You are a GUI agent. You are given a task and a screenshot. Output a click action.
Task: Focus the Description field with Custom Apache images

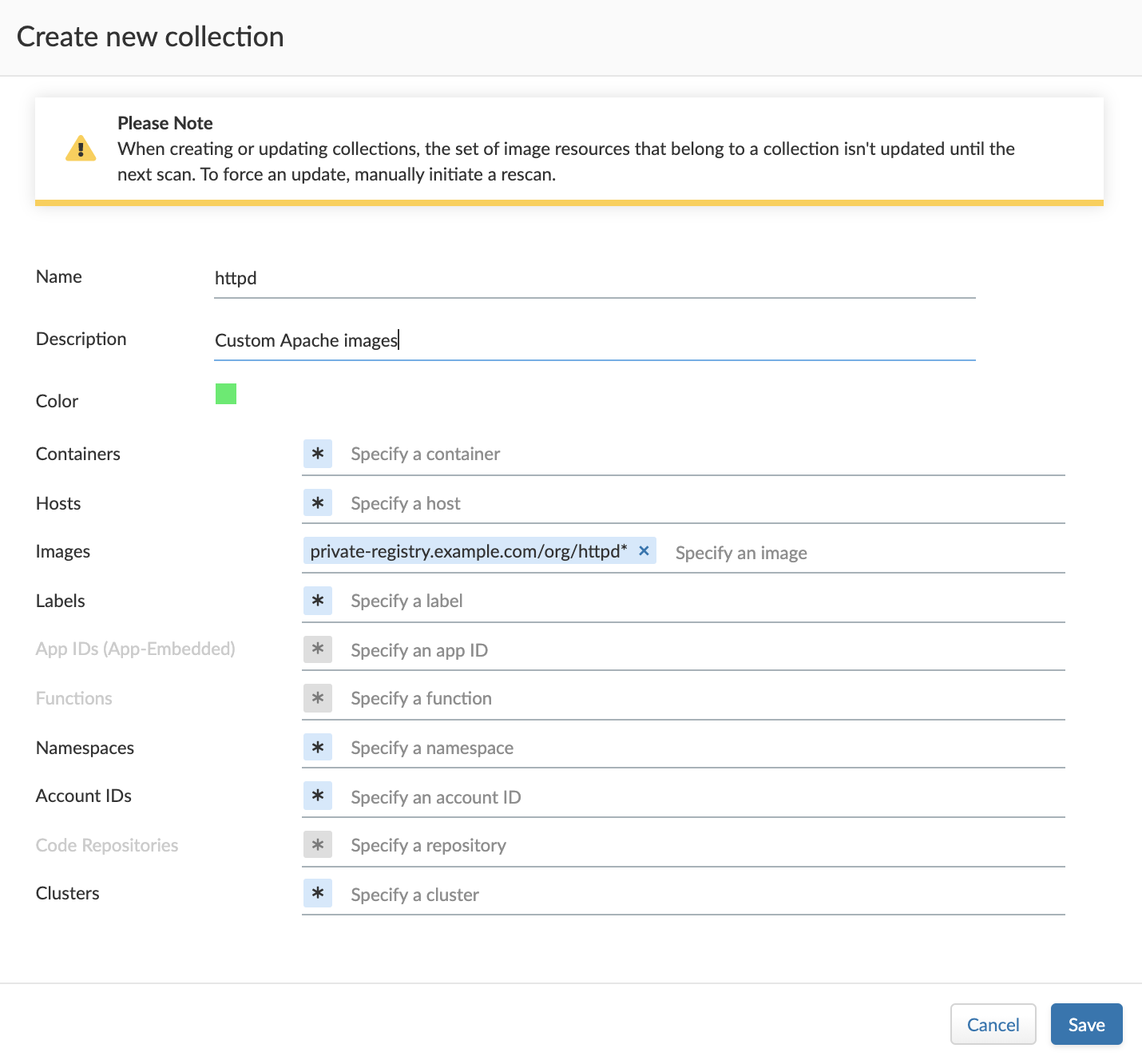[x=595, y=340]
